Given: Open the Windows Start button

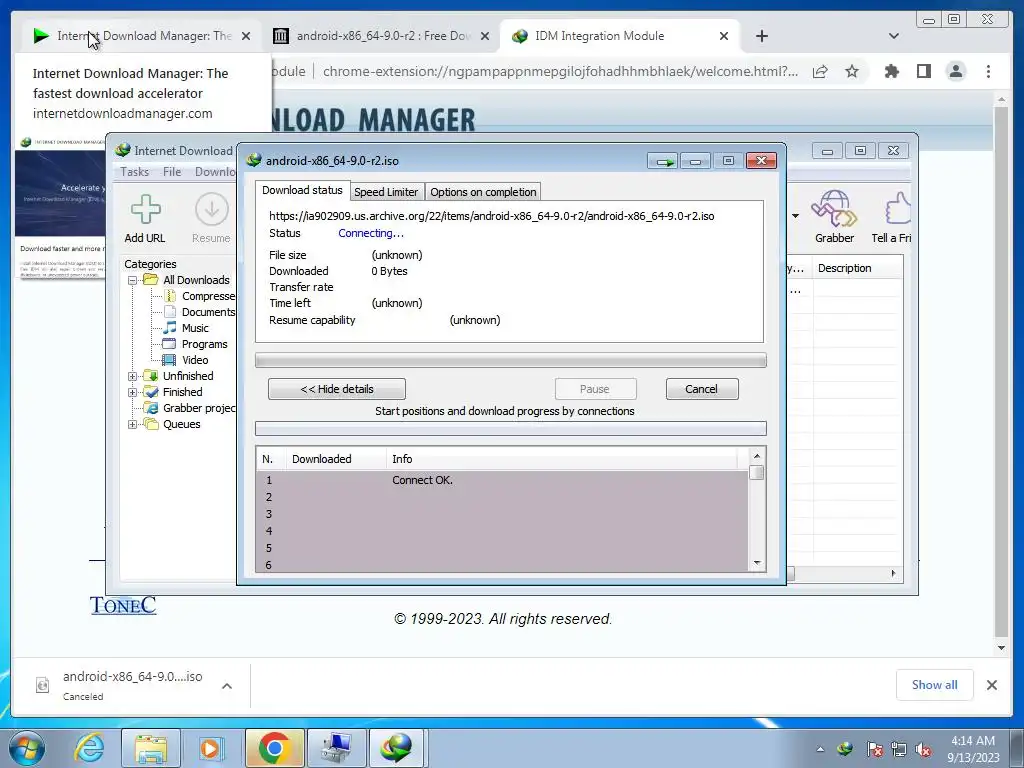Looking at the screenshot, I should coord(26,748).
